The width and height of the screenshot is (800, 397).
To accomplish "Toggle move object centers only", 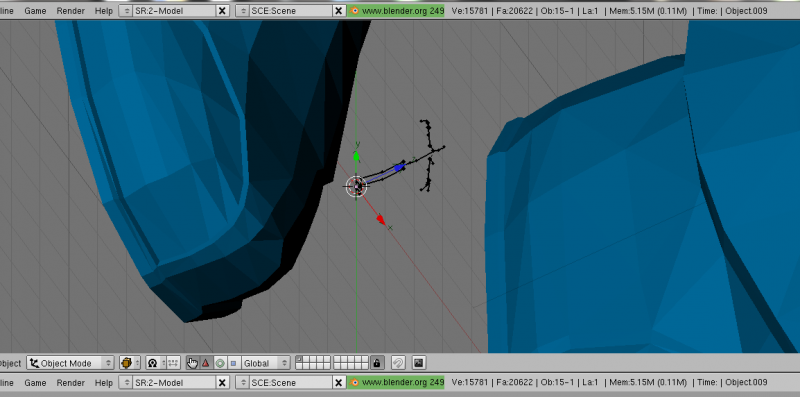I will pyautogui.click(x=173, y=363).
